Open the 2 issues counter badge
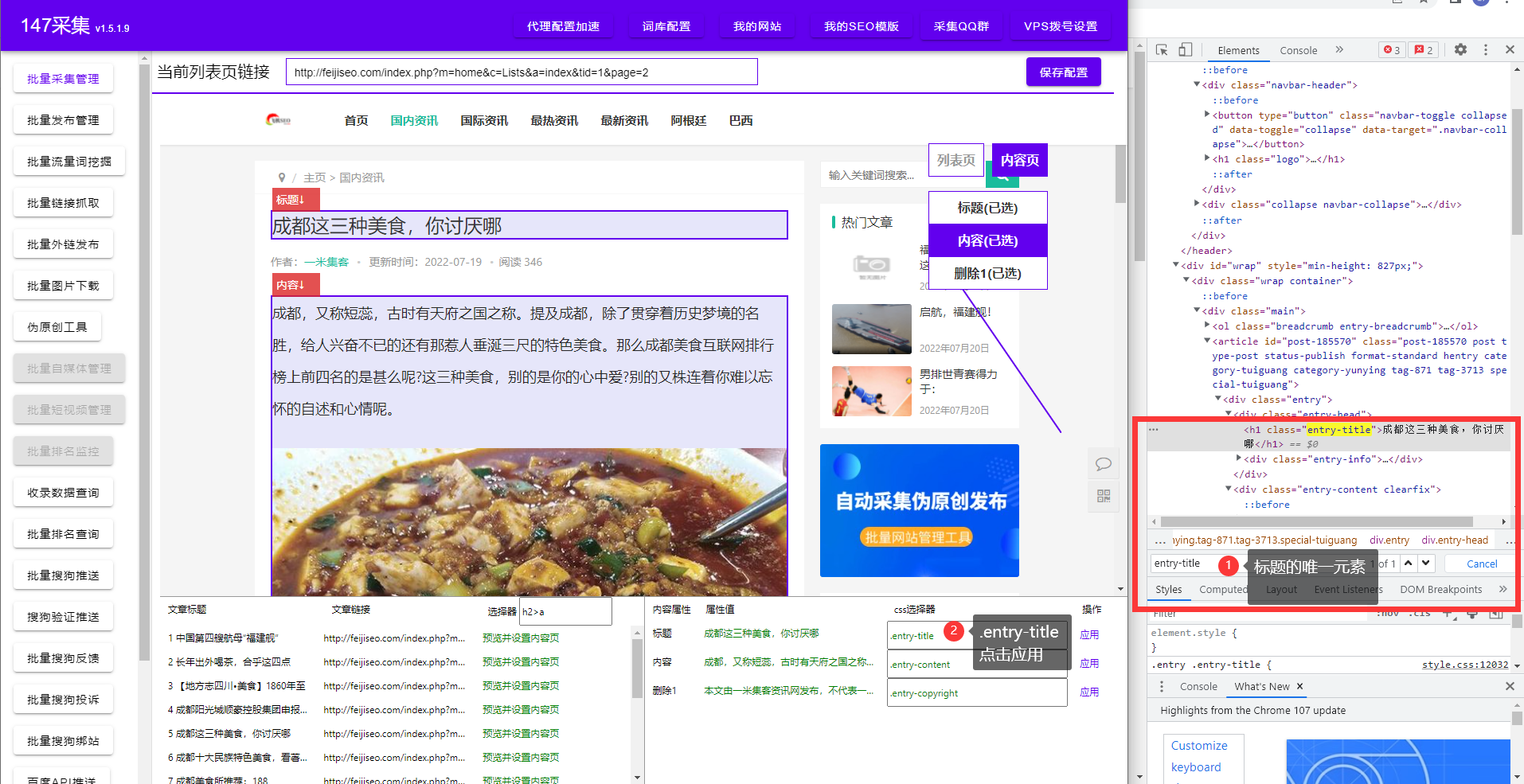Image resolution: width=1524 pixels, height=784 pixels. [x=1424, y=50]
